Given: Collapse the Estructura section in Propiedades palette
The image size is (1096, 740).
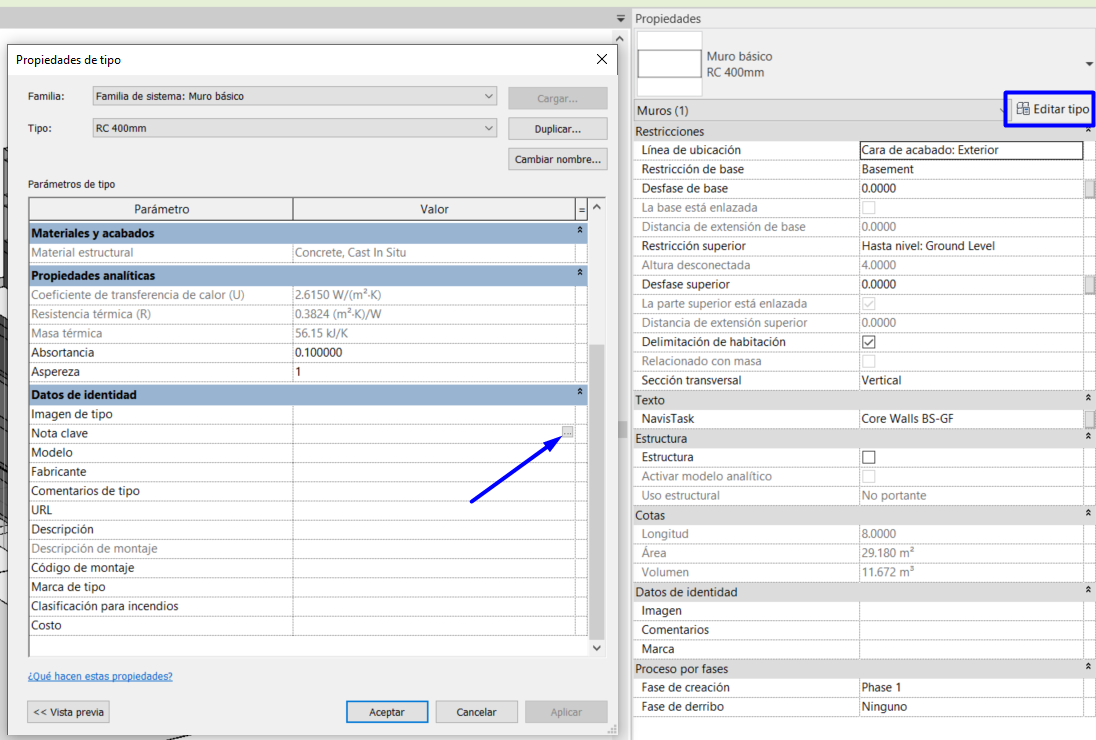Looking at the screenshot, I should [x=1088, y=436].
